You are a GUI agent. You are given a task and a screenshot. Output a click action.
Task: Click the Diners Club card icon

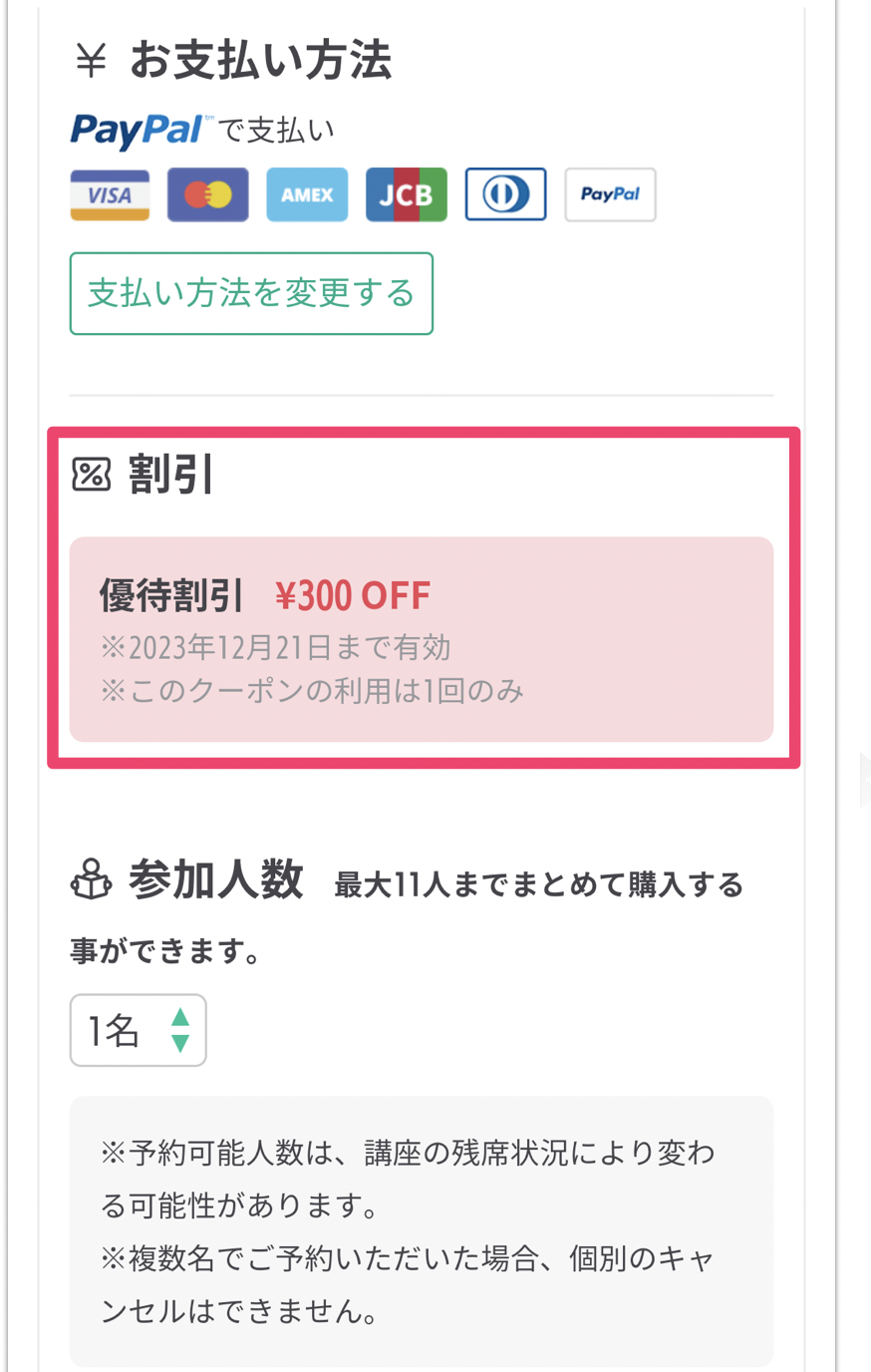[506, 194]
